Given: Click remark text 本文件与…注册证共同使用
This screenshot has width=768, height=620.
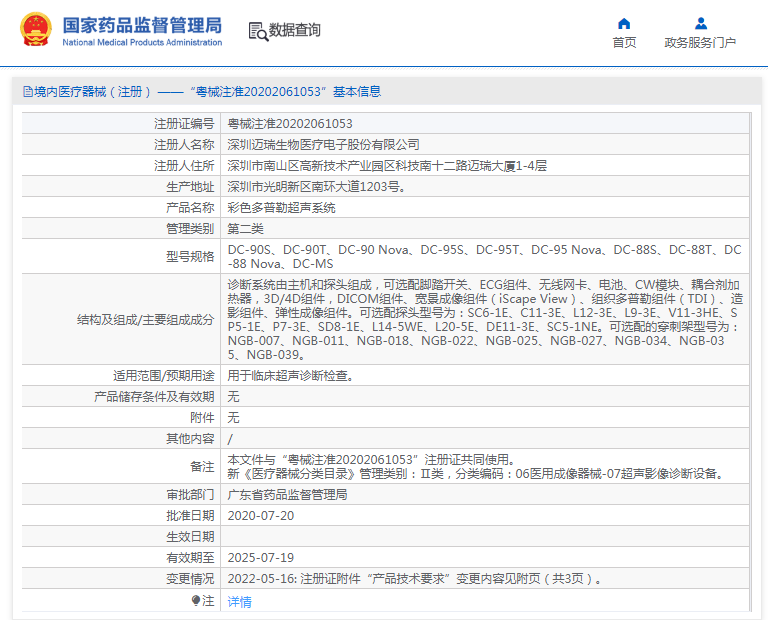Looking at the screenshot, I should pyautogui.click(x=371, y=460).
